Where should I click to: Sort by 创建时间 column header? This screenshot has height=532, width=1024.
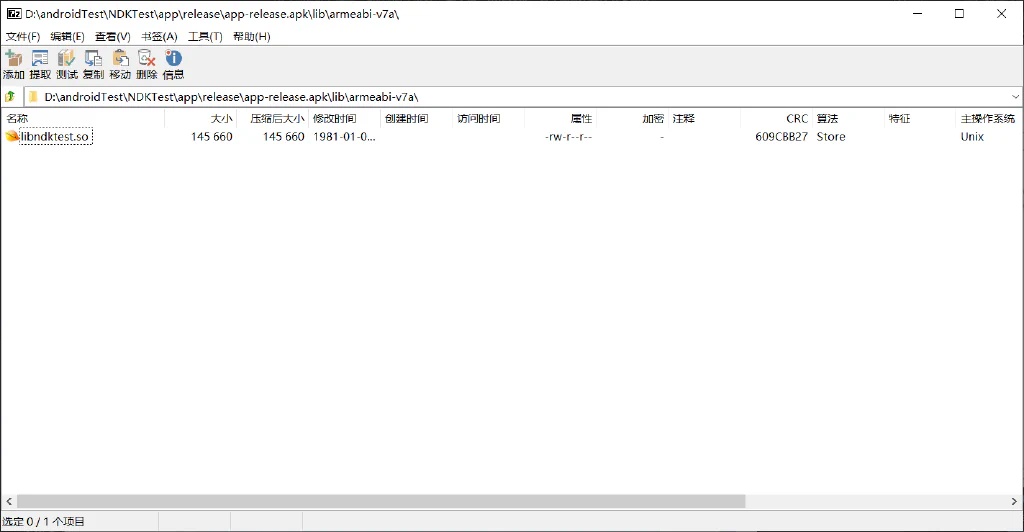(x=416, y=118)
